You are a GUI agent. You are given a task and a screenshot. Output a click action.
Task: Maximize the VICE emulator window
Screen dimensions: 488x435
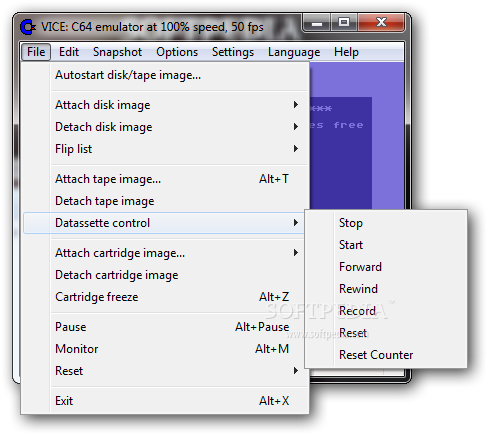[344, 23]
